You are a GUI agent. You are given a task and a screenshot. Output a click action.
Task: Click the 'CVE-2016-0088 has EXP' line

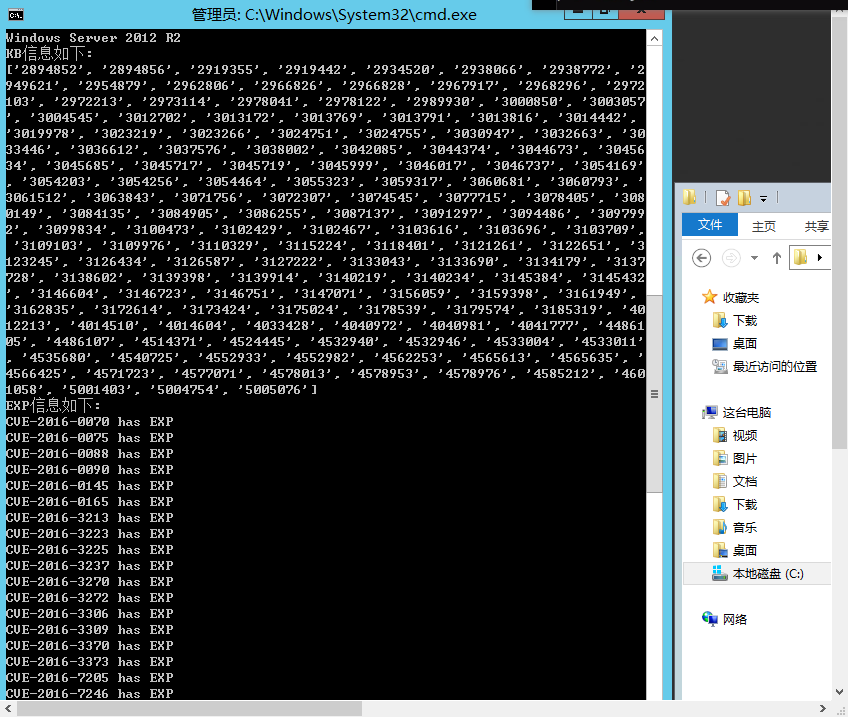(x=89, y=454)
